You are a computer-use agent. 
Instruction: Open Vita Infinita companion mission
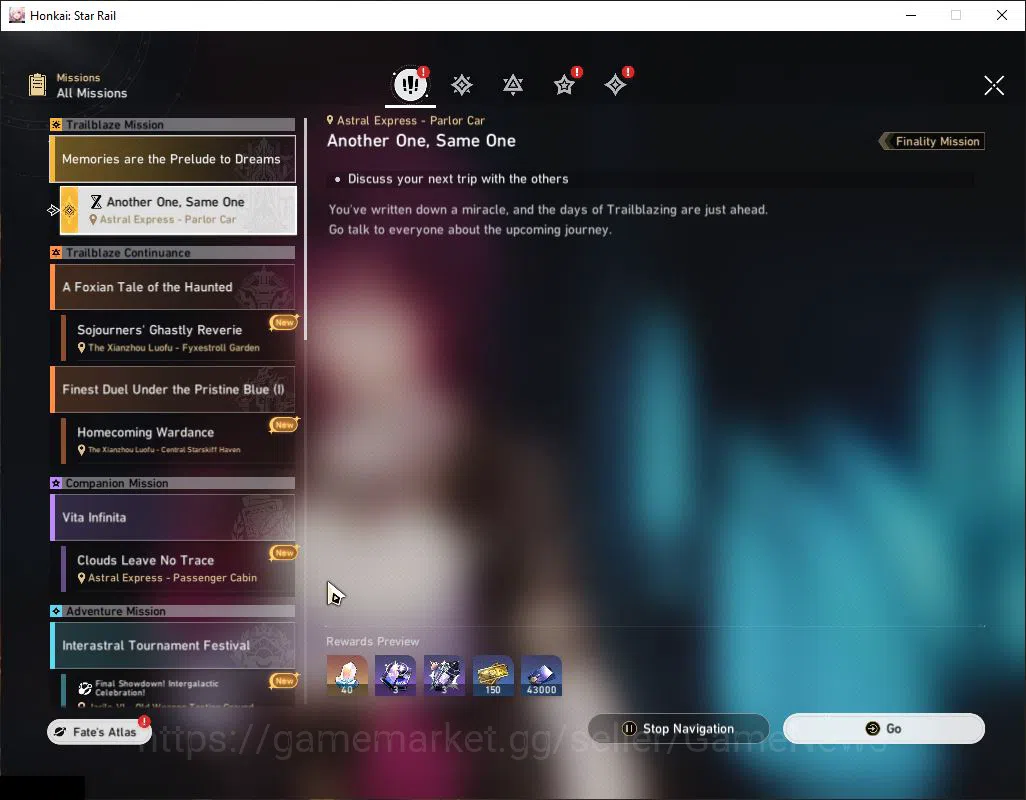pyautogui.click(x=173, y=517)
